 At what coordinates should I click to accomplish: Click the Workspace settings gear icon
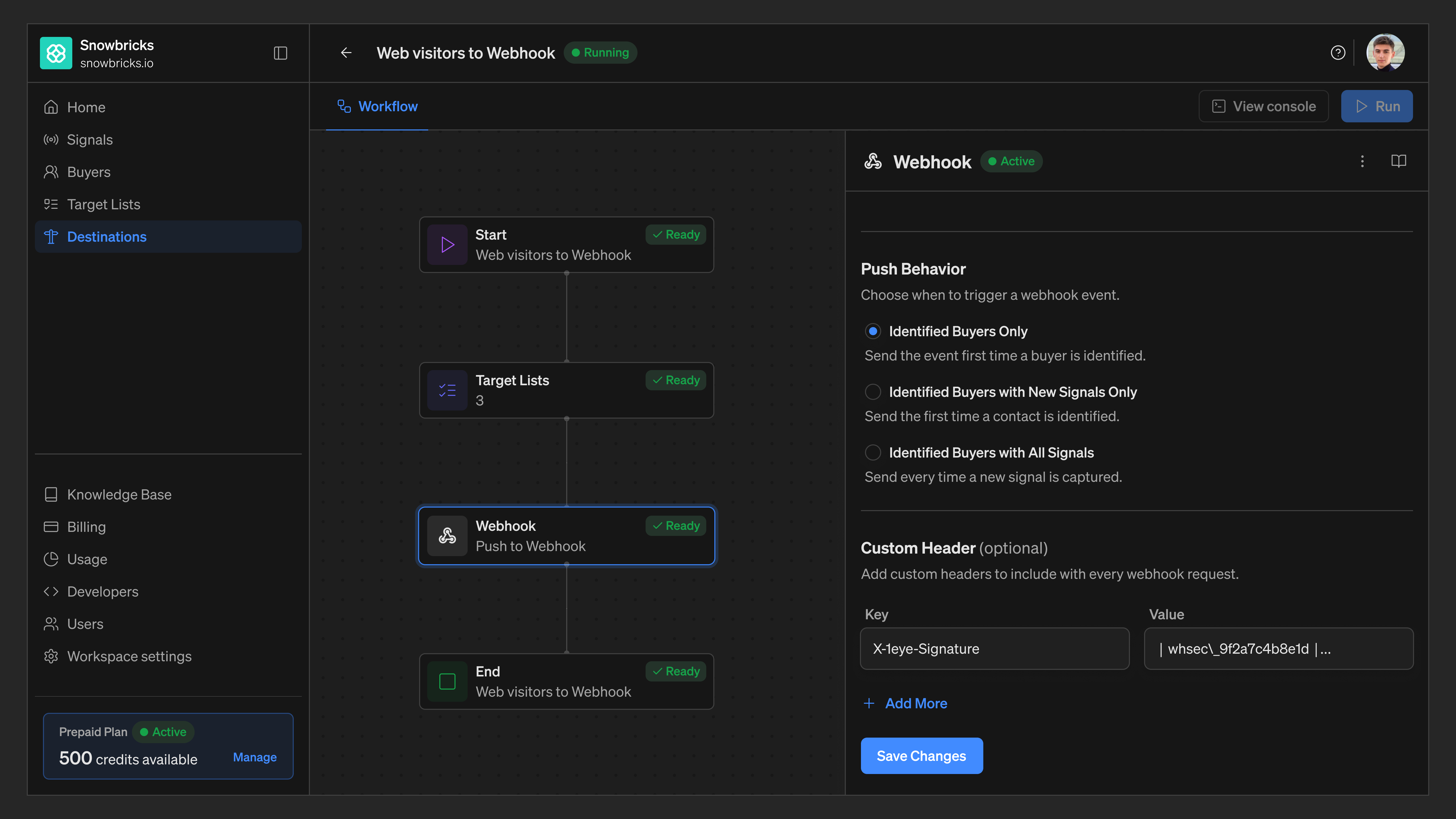click(x=51, y=656)
